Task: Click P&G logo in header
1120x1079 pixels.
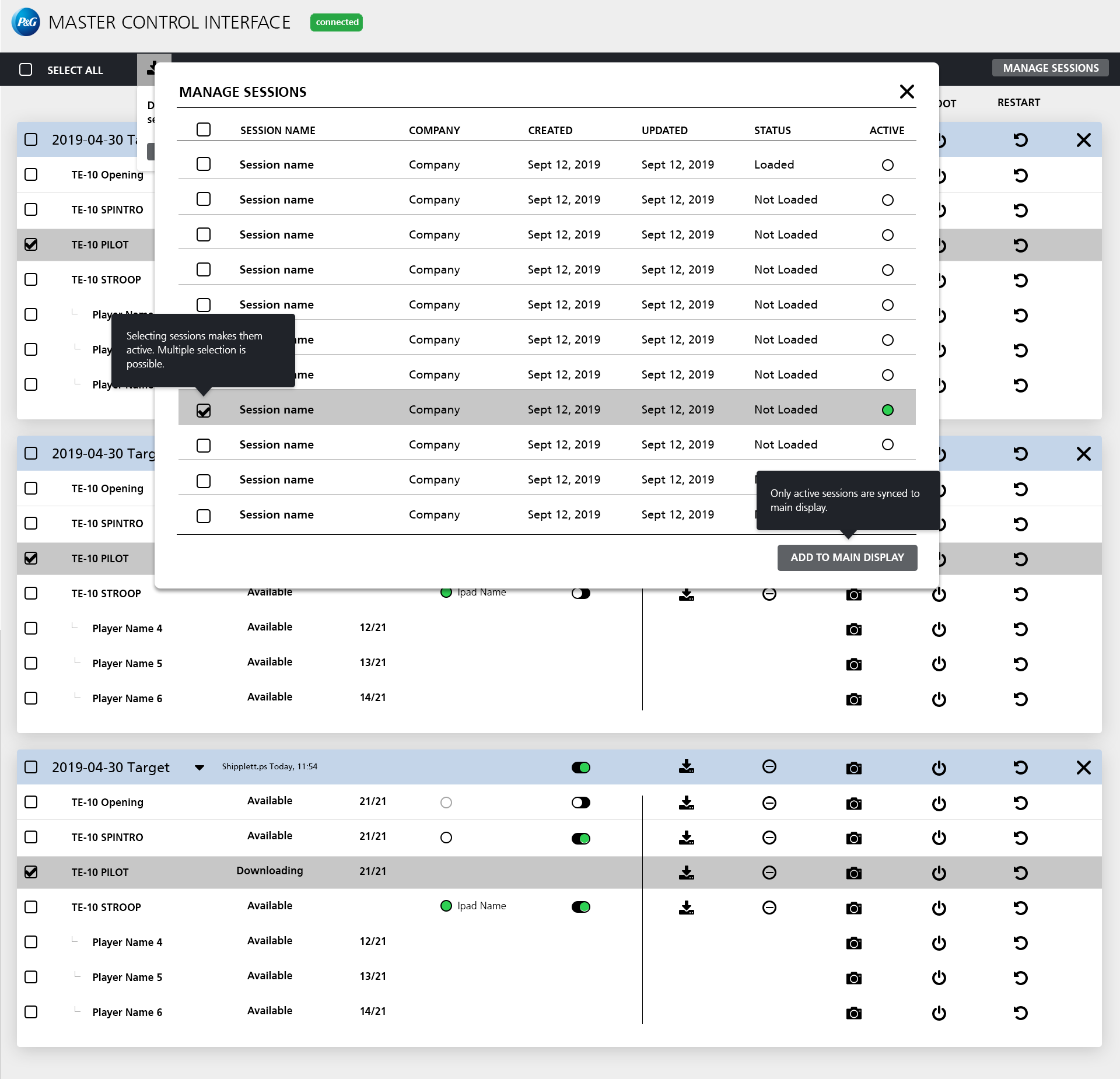Action: click(26, 22)
